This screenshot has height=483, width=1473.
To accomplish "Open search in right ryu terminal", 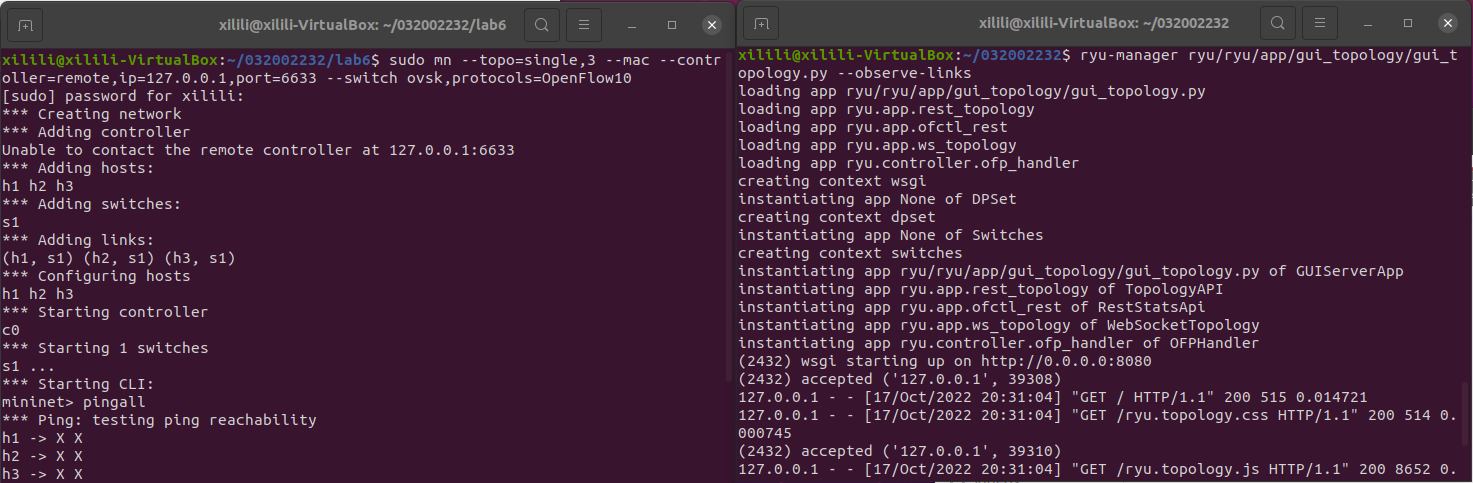I will pyautogui.click(x=1277, y=24).
